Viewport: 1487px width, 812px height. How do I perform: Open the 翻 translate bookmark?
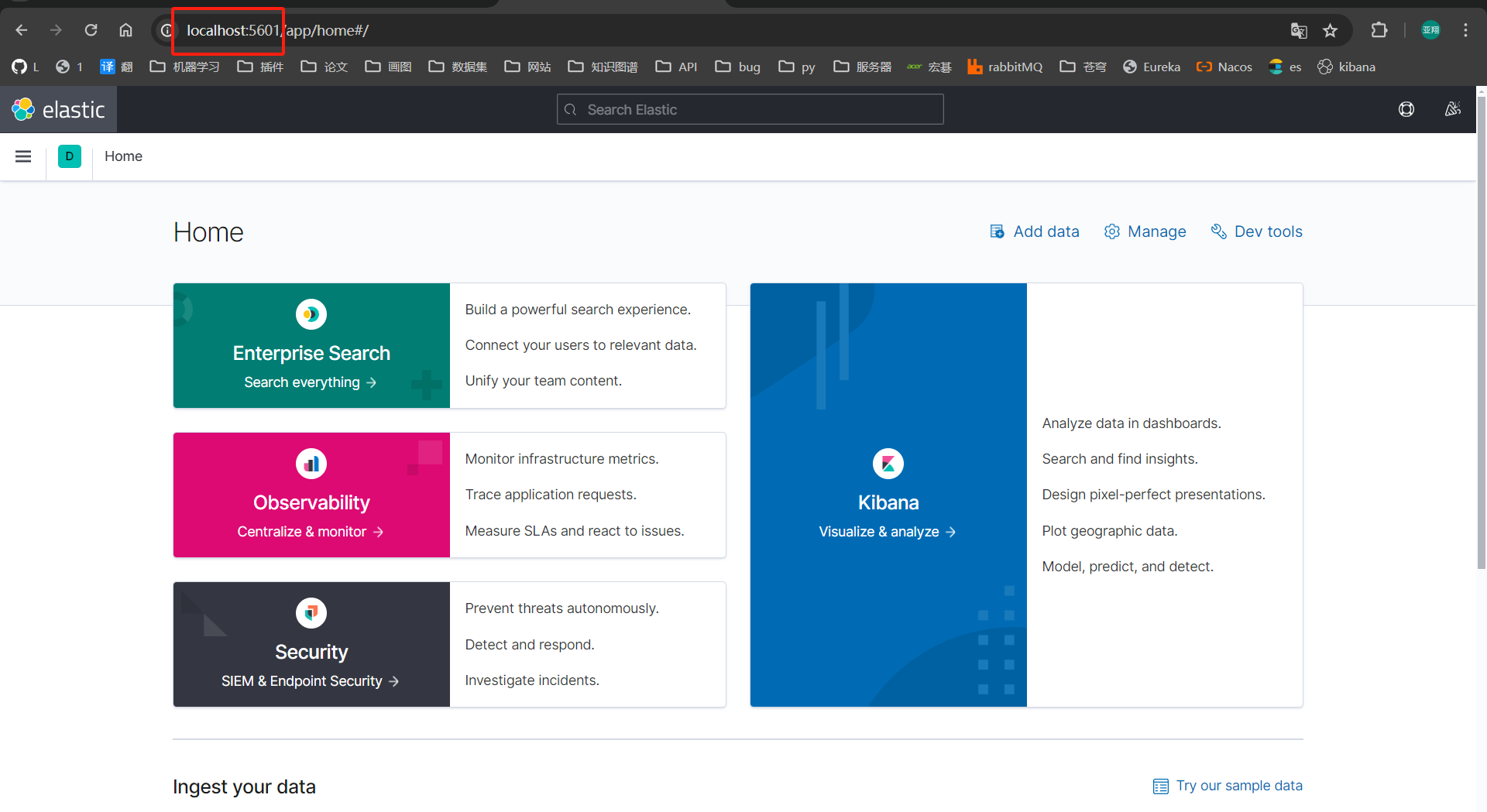tap(117, 67)
